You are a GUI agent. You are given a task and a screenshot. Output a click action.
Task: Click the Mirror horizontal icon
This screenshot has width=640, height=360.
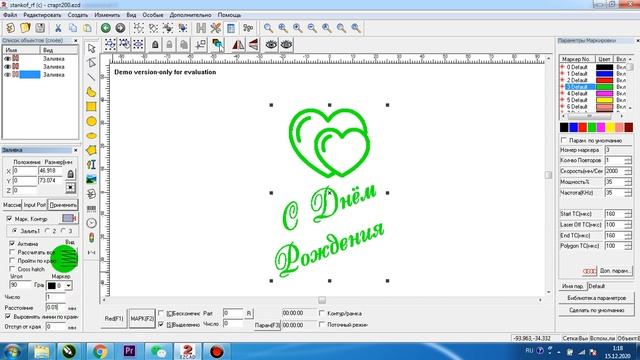click(x=238, y=44)
